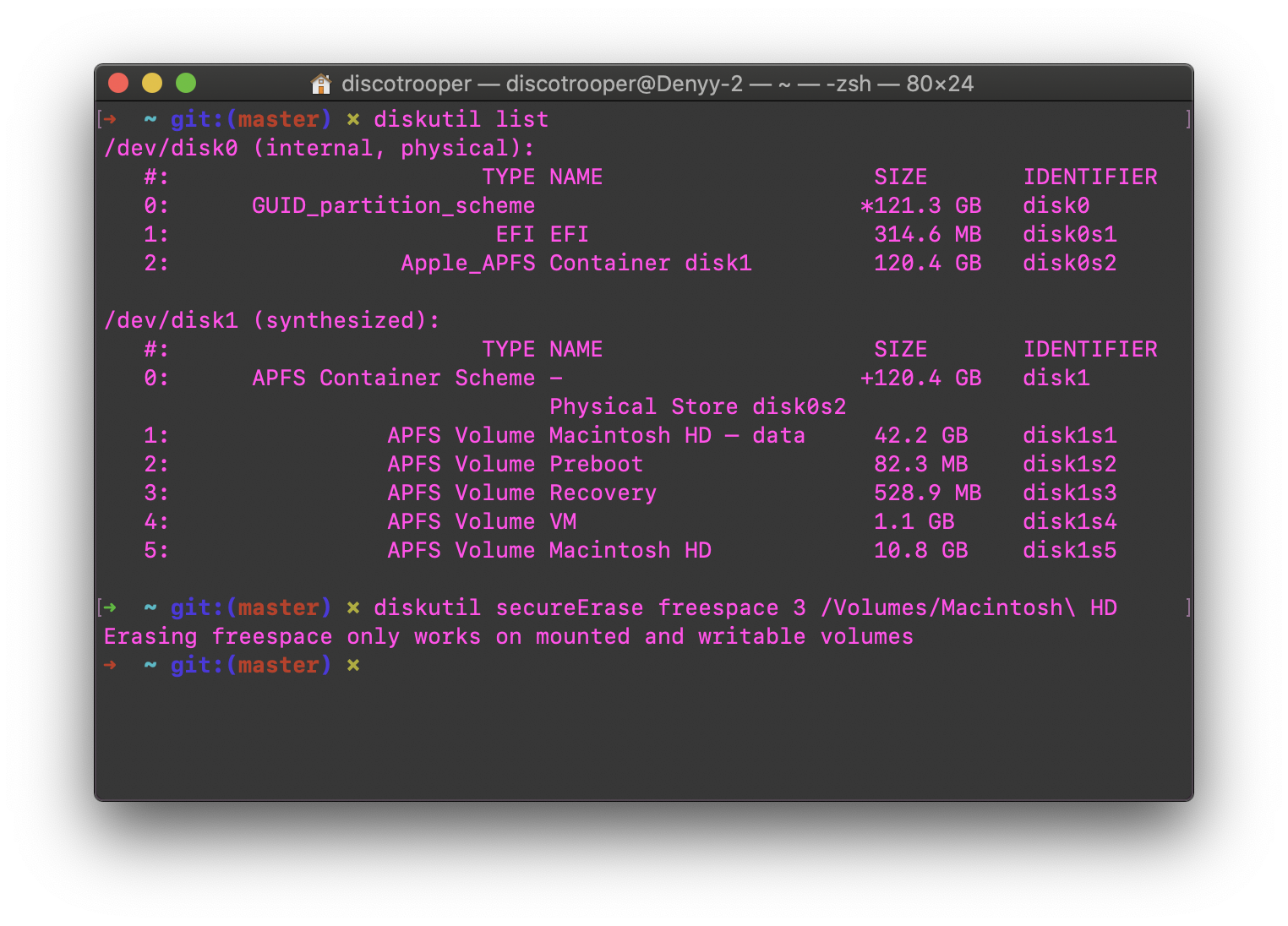The height and width of the screenshot is (926, 1288).
Task: Click the yellow ✗ status symbol after git:(master)
Action: pos(353,119)
